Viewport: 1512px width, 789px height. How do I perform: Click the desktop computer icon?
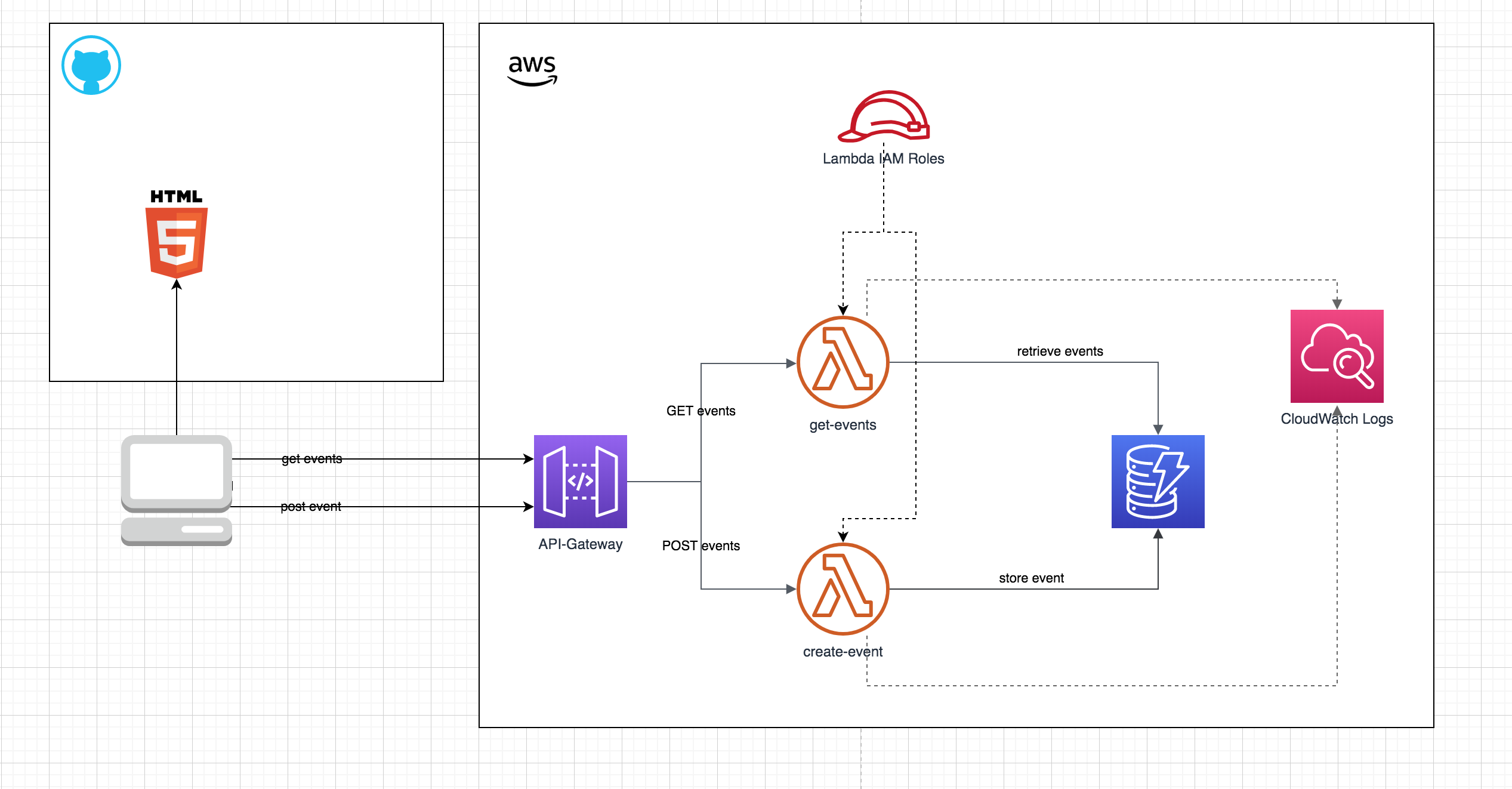[177, 490]
